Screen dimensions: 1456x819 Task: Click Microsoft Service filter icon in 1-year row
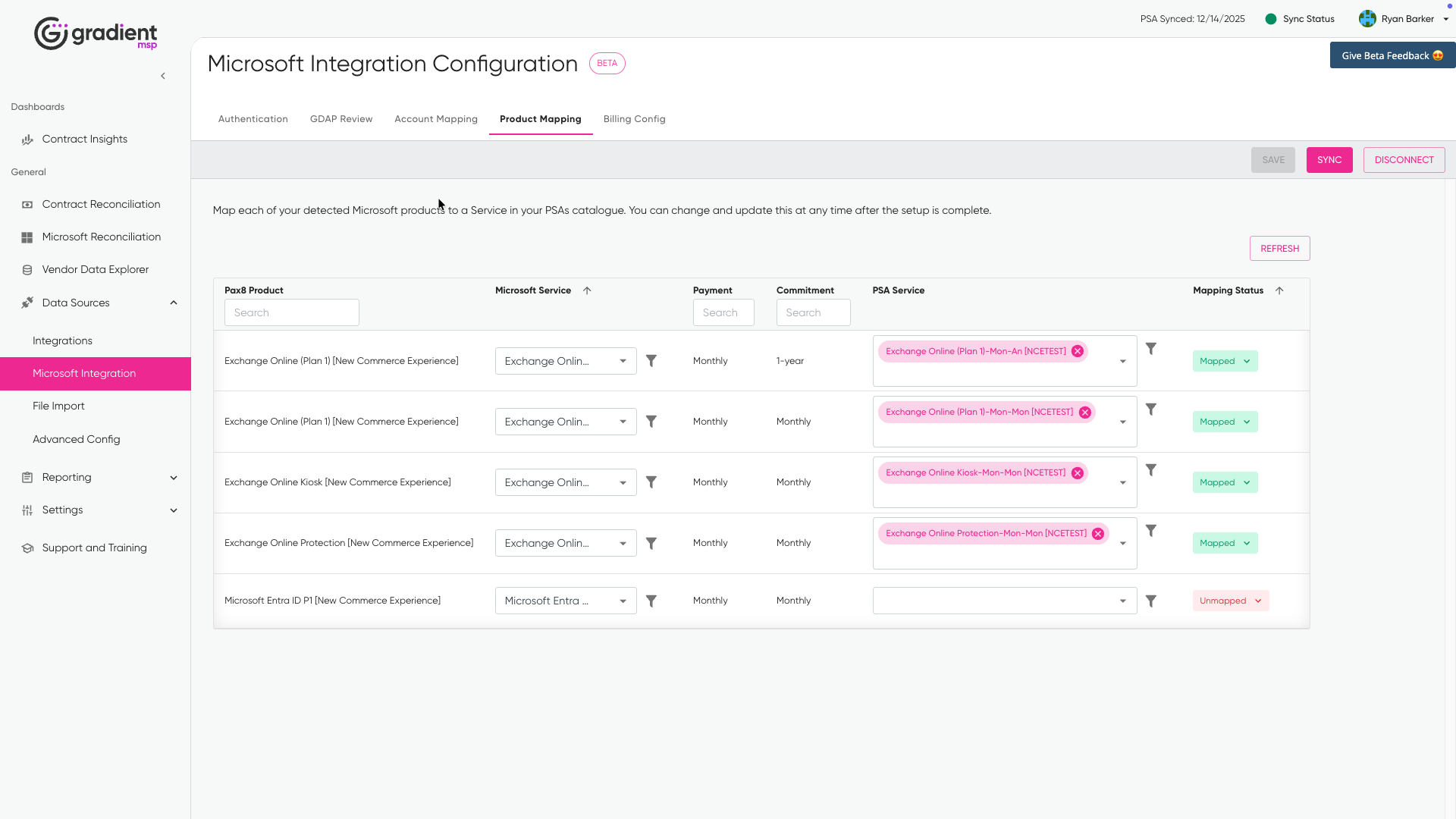pos(651,361)
